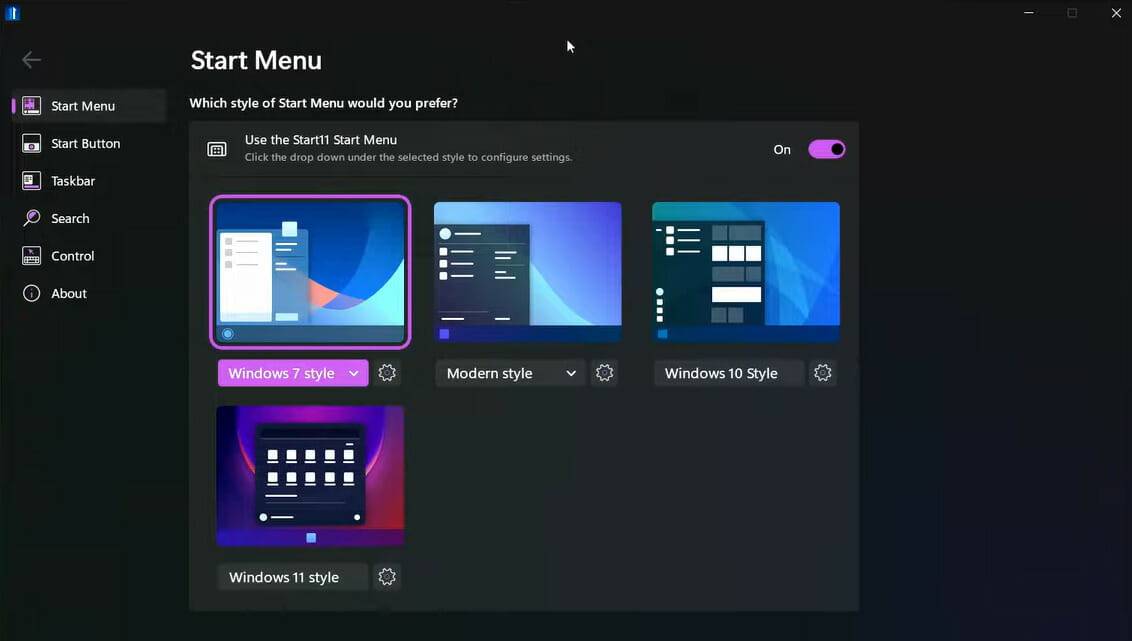The height and width of the screenshot is (641, 1132).
Task: Click the gear next to Windows 11 style
Action: 387,576
